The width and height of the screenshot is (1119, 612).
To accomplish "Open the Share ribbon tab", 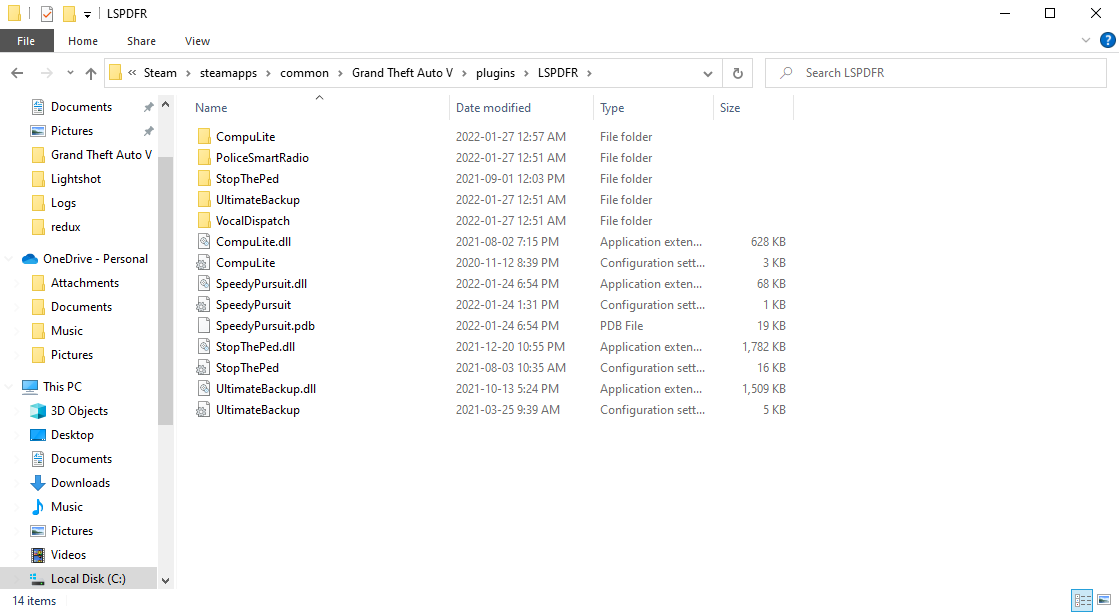I will (x=141, y=41).
